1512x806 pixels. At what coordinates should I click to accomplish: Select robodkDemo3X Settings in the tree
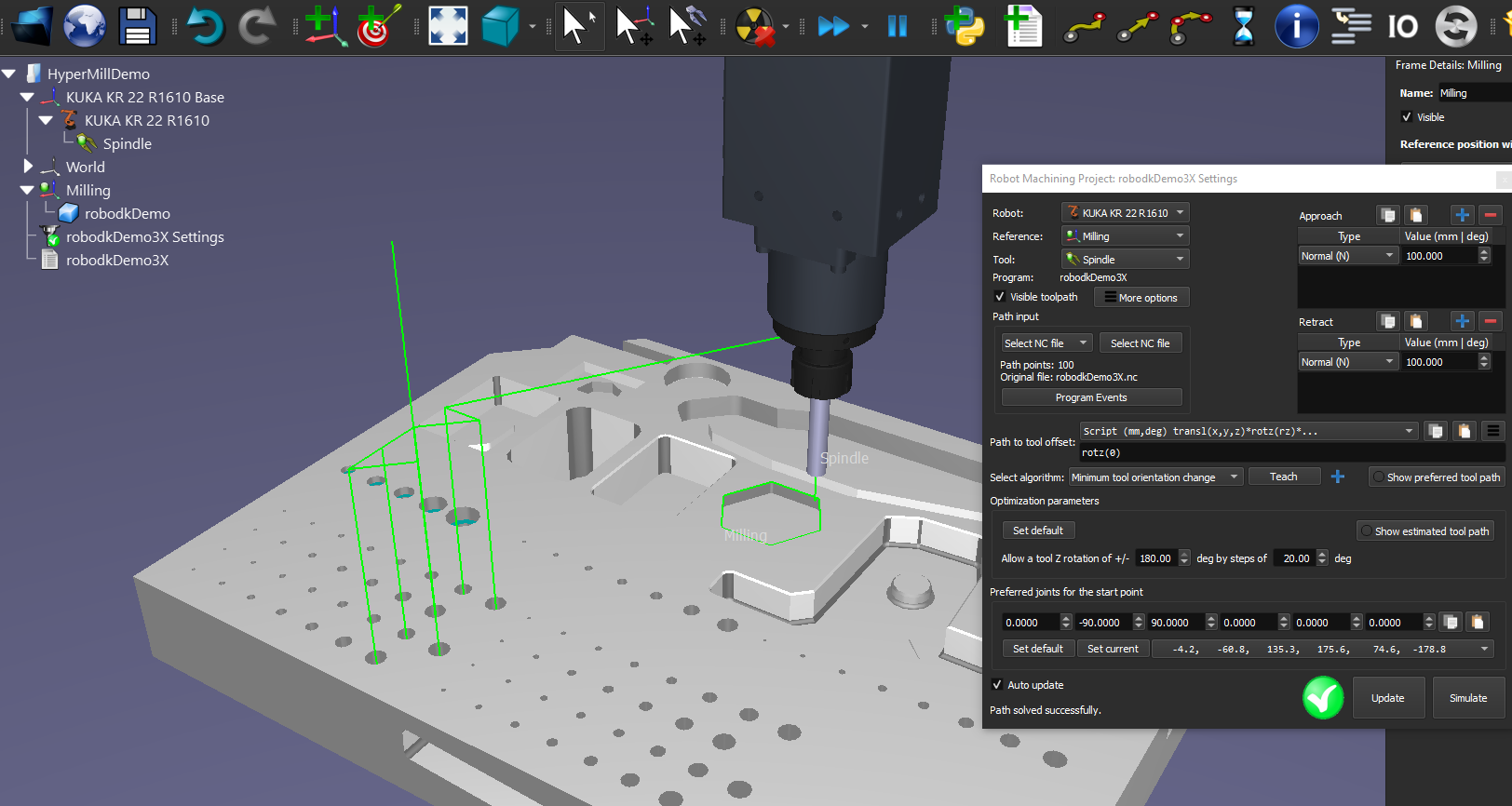144,236
